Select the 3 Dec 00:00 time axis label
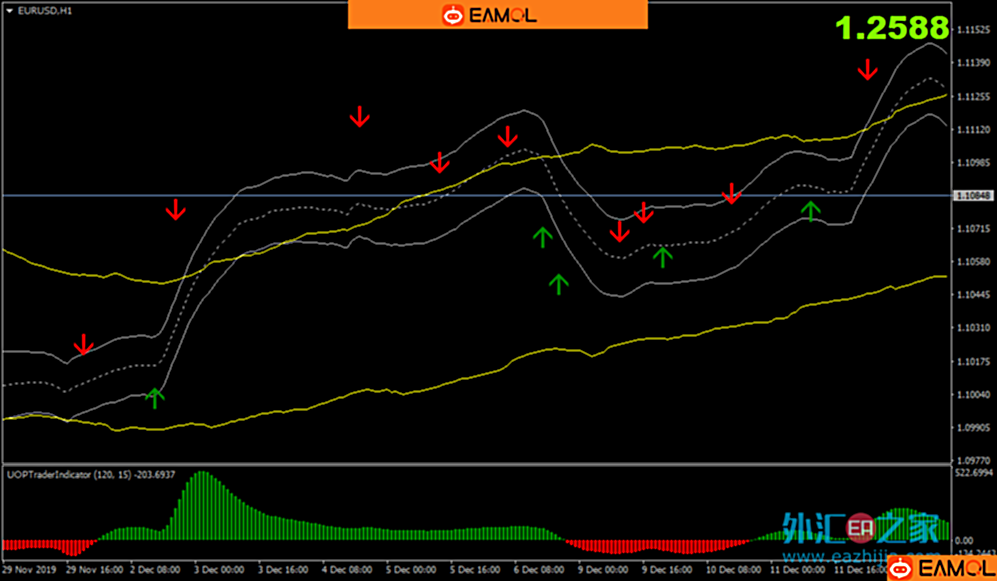Viewport: 997px width, 581px height. tap(221, 568)
